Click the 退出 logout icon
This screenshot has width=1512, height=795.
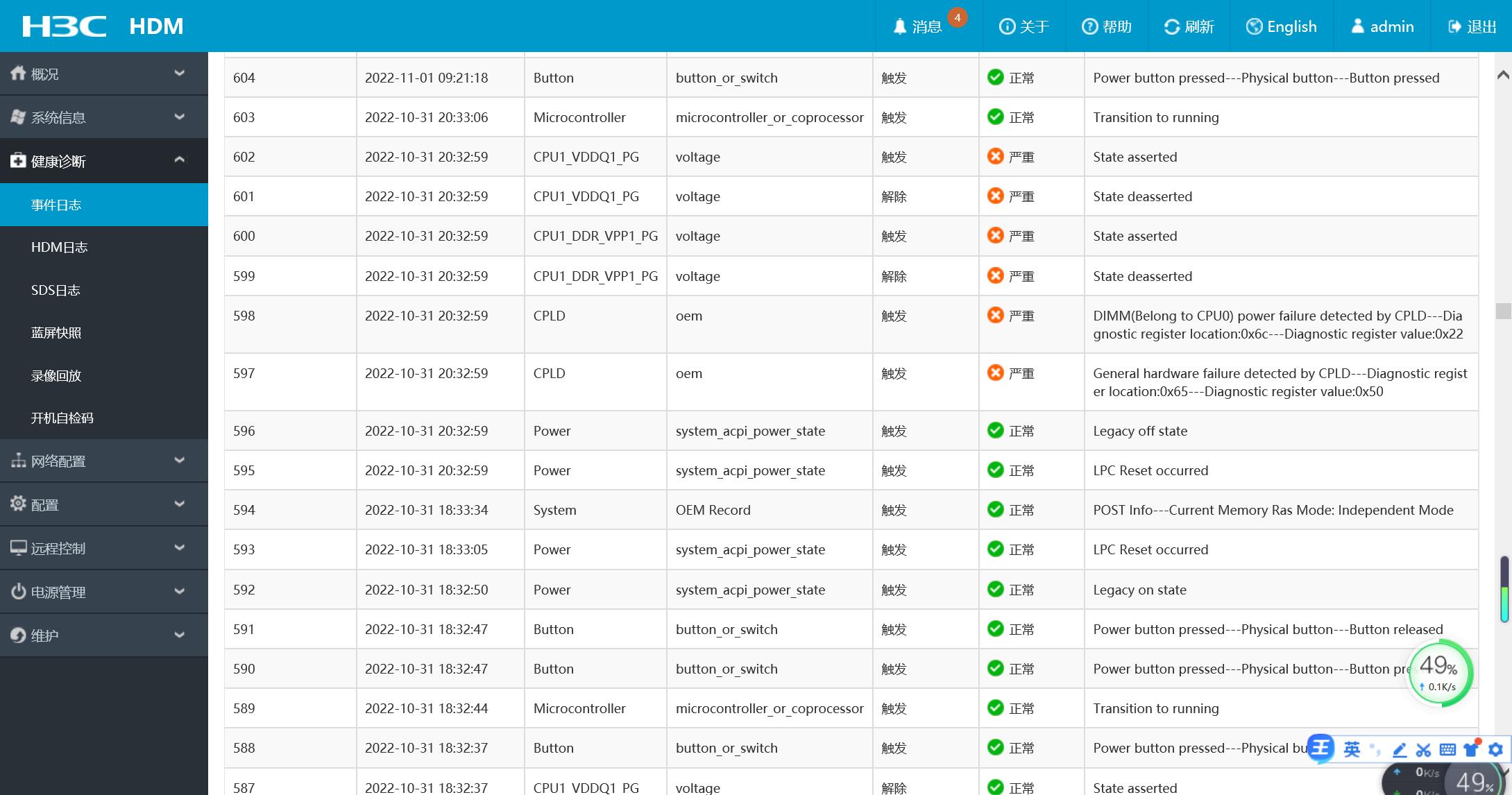[x=1455, y=27]
